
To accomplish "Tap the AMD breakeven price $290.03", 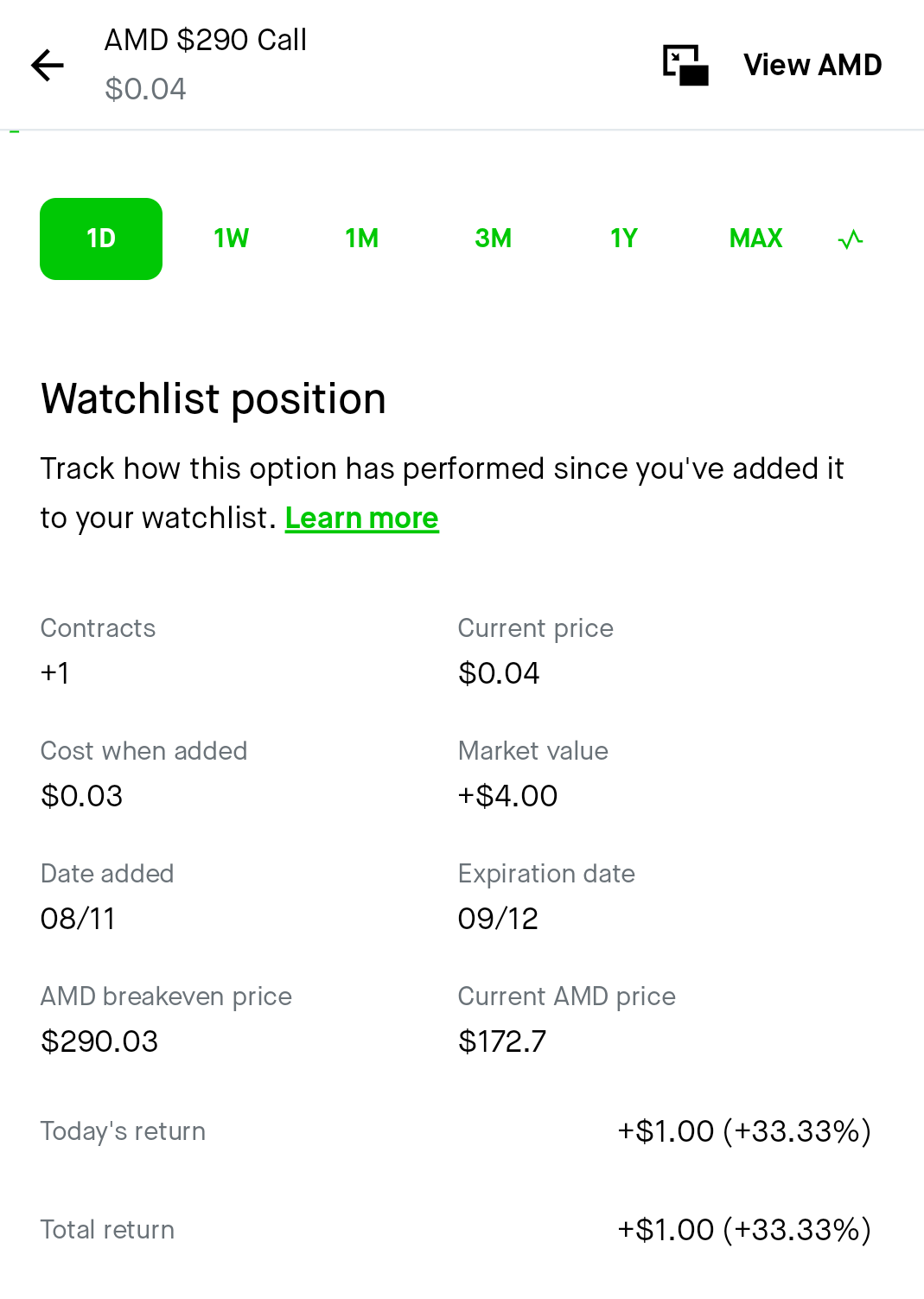I will pyautogui.click(x=99, y=1041).
